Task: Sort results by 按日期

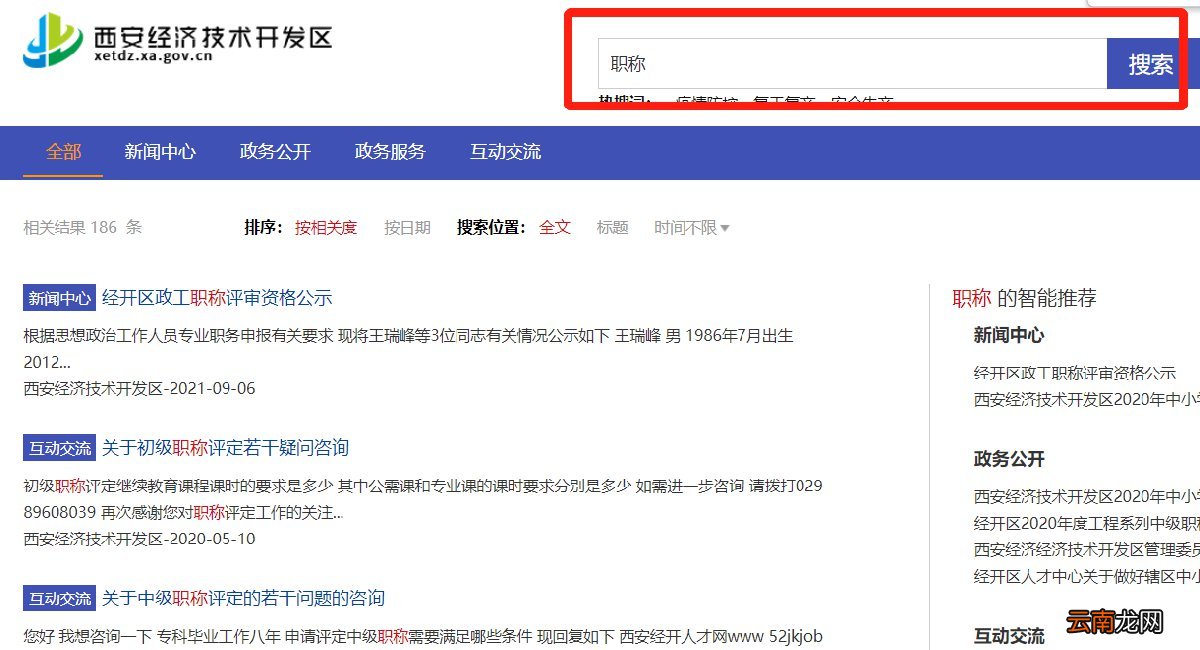Action: (407, 228)
